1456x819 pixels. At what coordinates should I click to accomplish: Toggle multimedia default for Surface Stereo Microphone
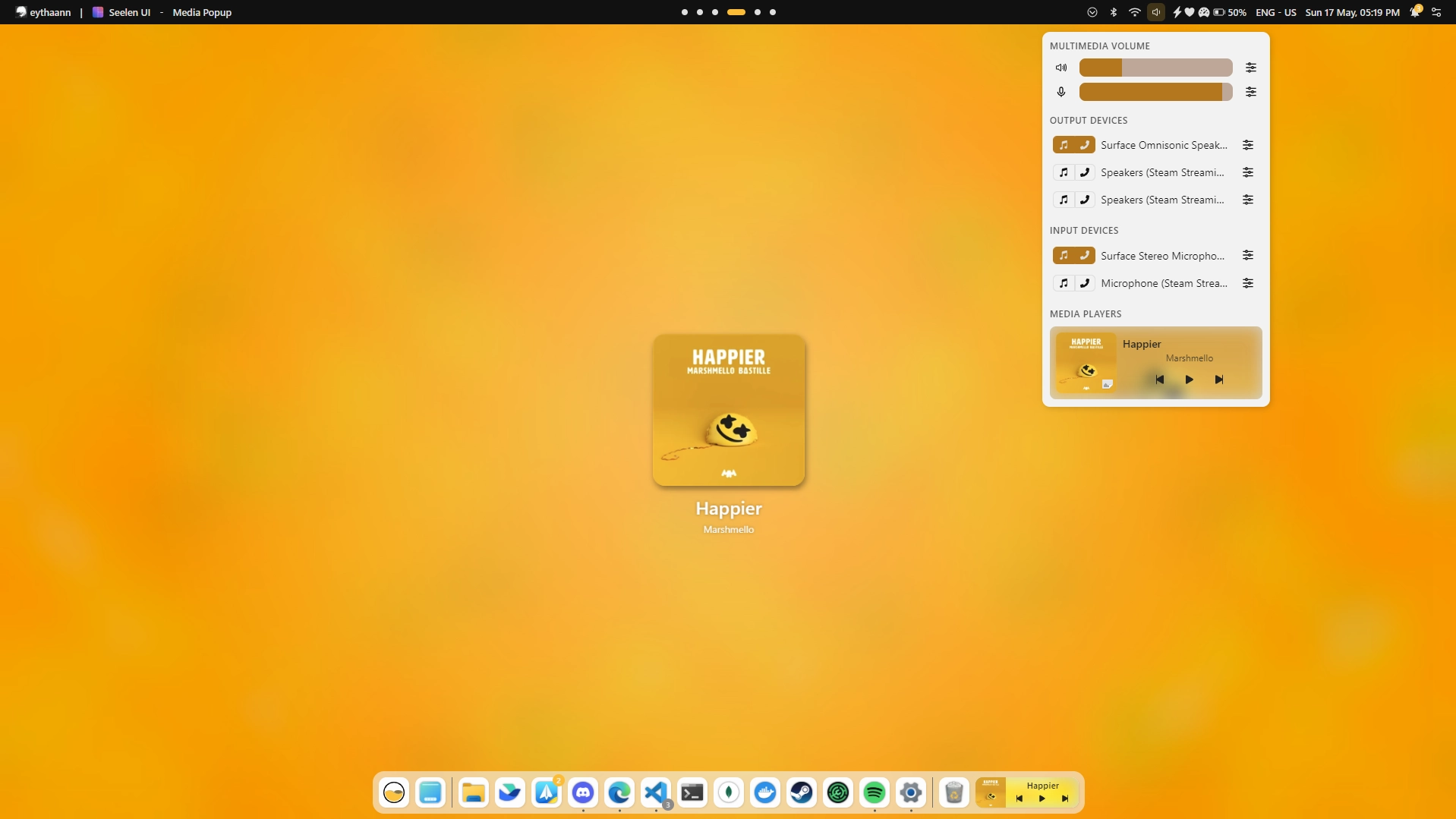pyautogui.click(x=1064, y=255)
